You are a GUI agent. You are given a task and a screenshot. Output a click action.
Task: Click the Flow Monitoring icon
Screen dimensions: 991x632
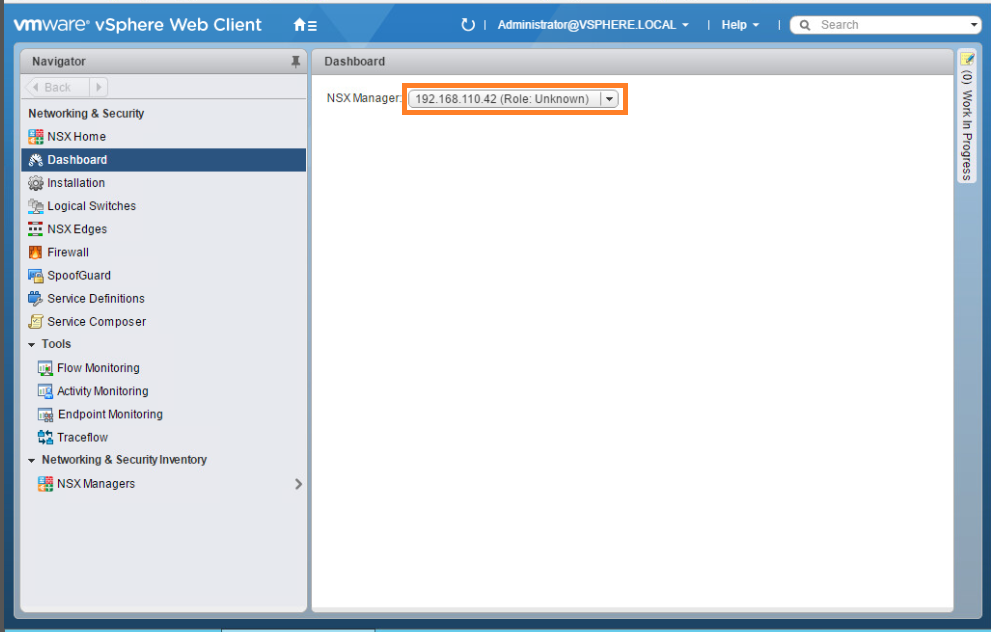[x=45, y=368]
